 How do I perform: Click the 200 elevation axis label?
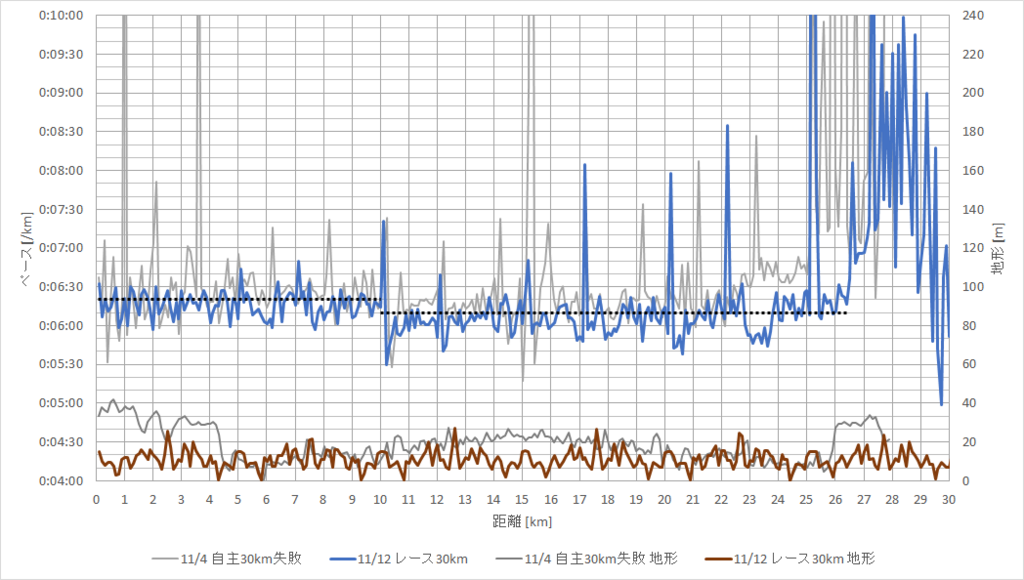[973, 93]
